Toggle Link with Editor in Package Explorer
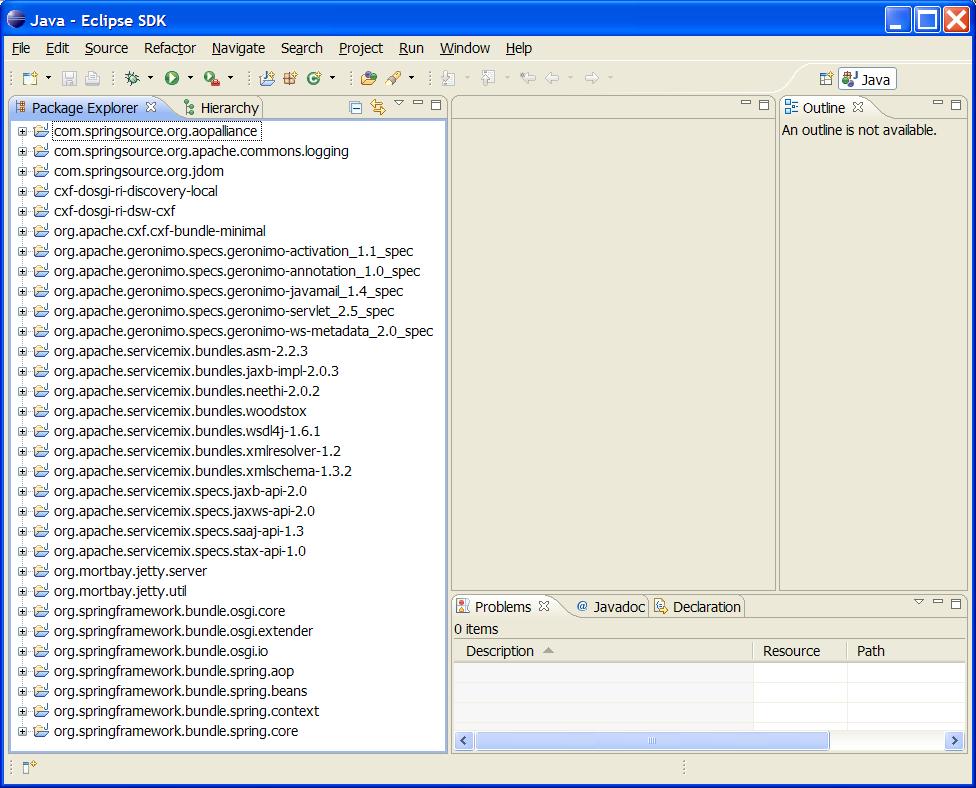This screenshot has width=976, height=788. 377,107
